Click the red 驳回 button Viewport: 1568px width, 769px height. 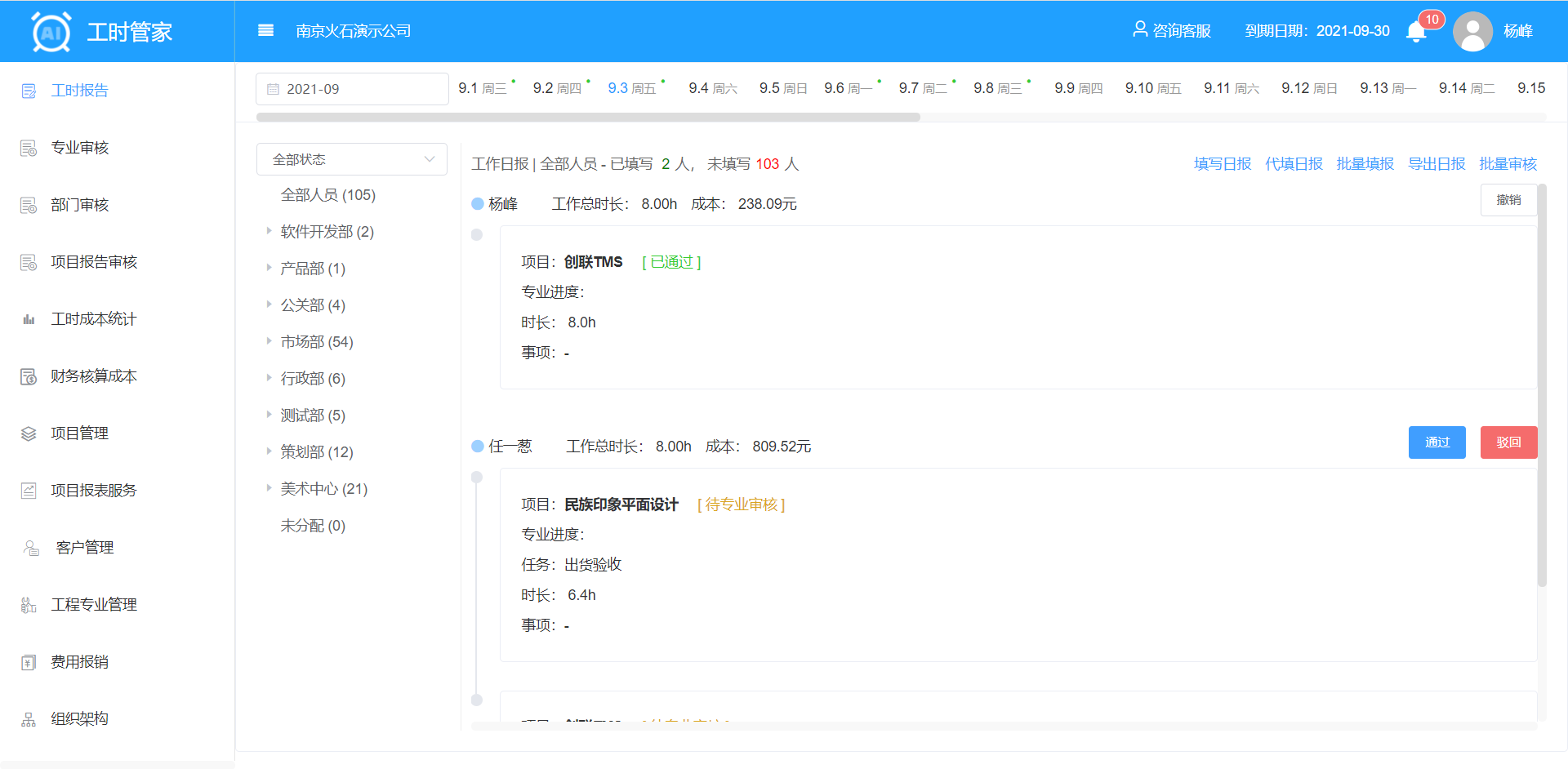1508,442
